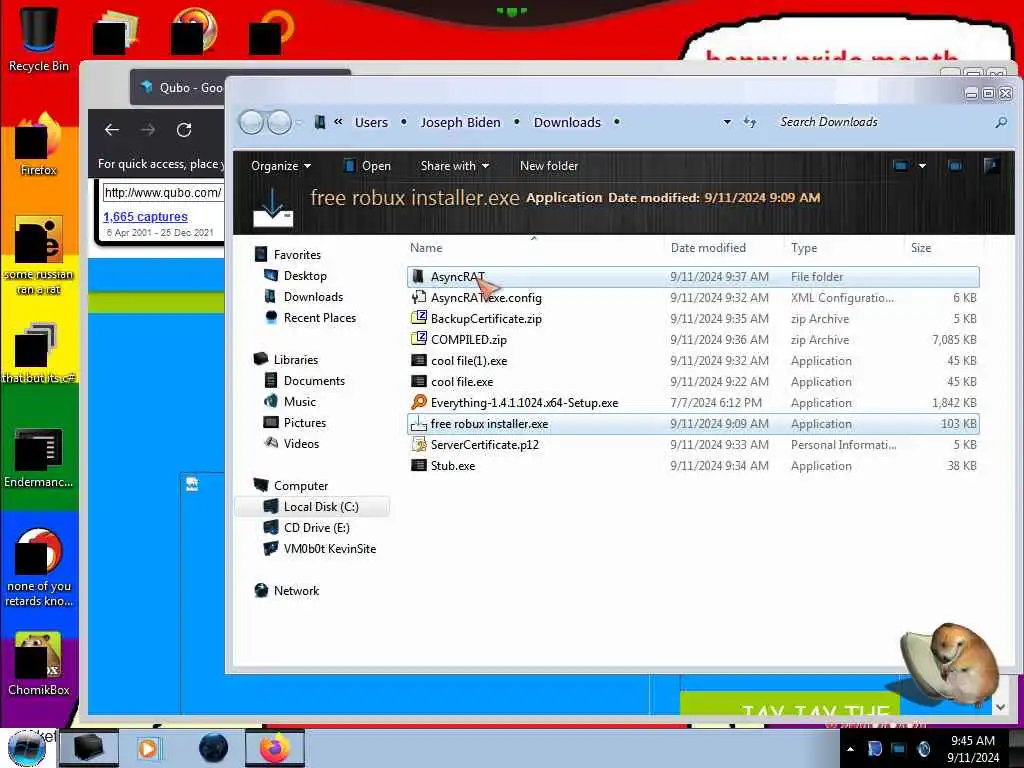Show hidden tray icons arrow

(x=850, y=749)
